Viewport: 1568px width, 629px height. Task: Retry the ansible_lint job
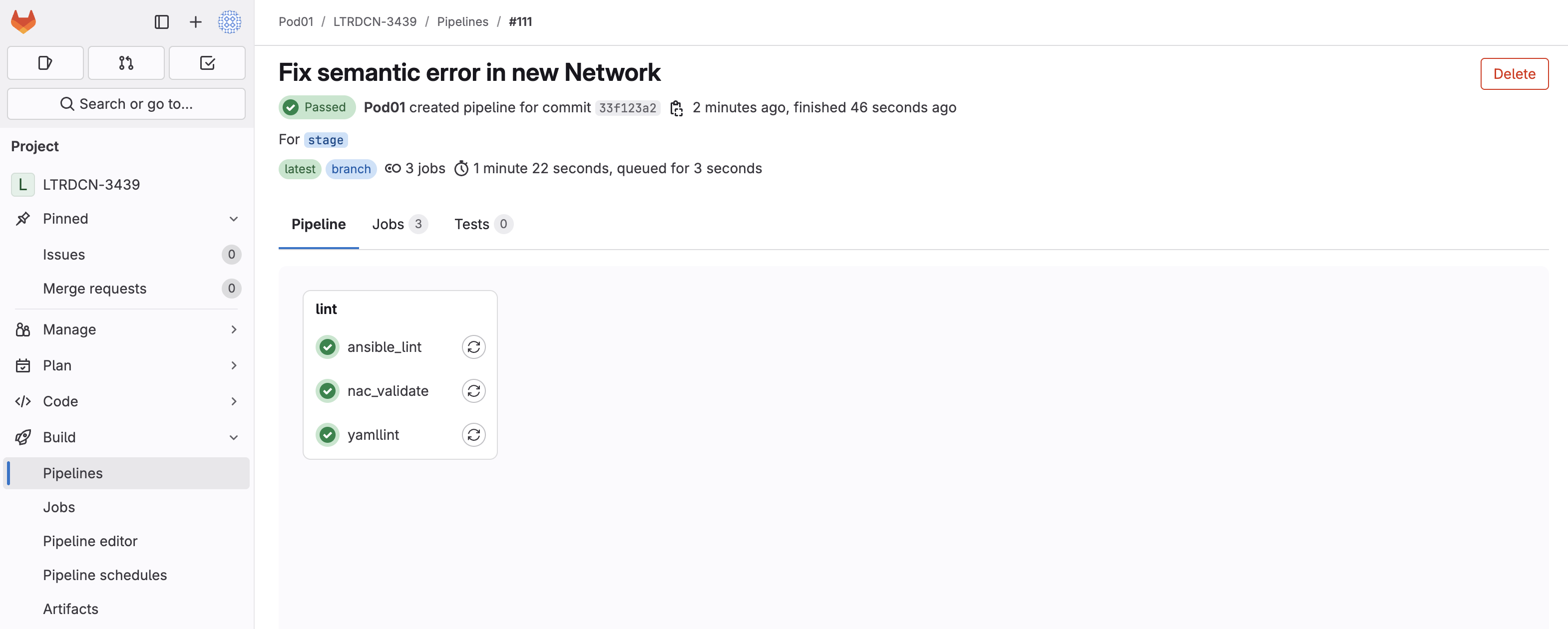(x=473, y=347)
